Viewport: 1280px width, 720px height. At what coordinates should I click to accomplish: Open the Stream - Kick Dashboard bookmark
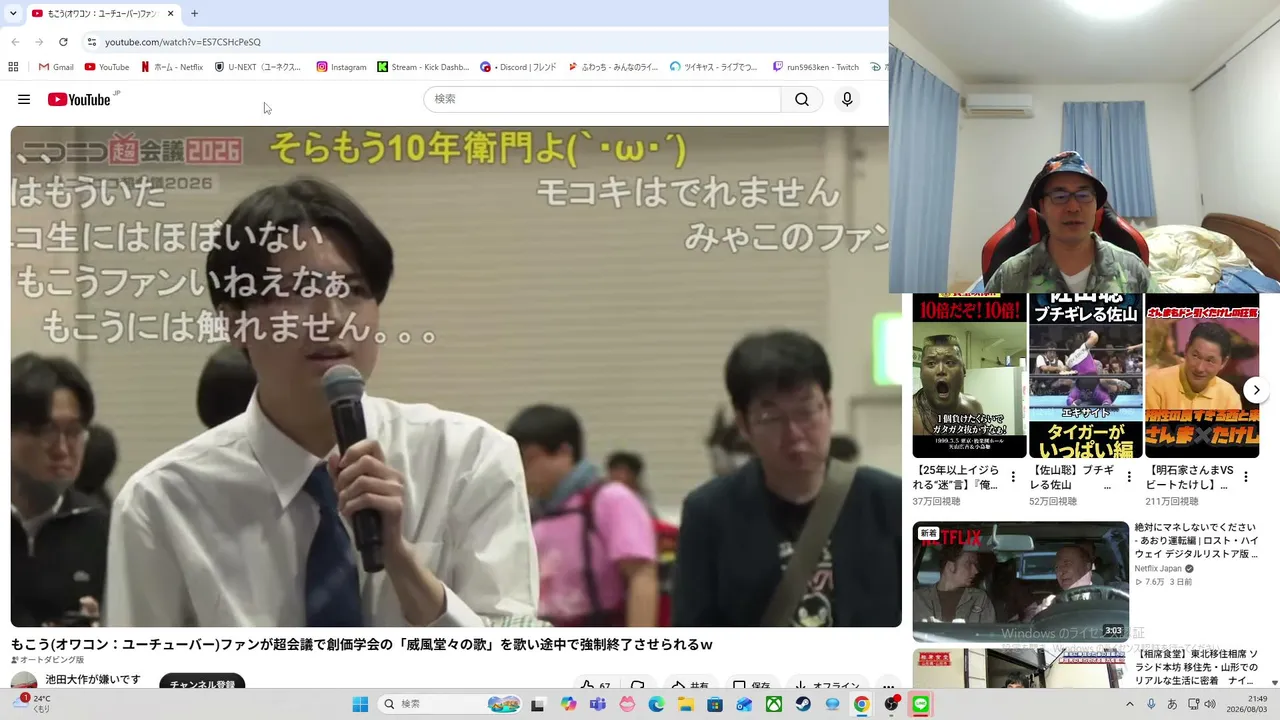[423, 67]
